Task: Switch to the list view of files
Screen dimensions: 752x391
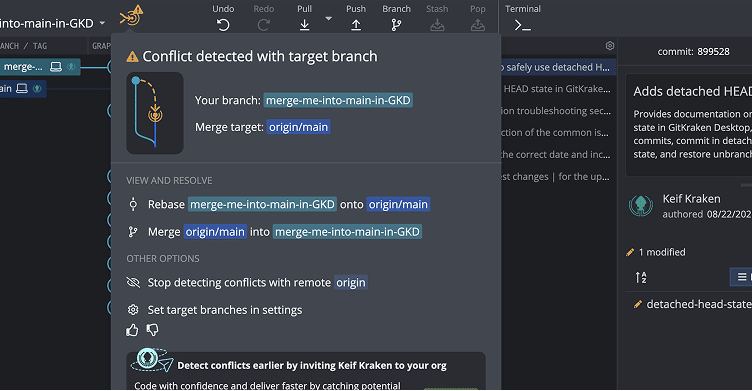Action: pyautogui.click(x=741, y=277)
